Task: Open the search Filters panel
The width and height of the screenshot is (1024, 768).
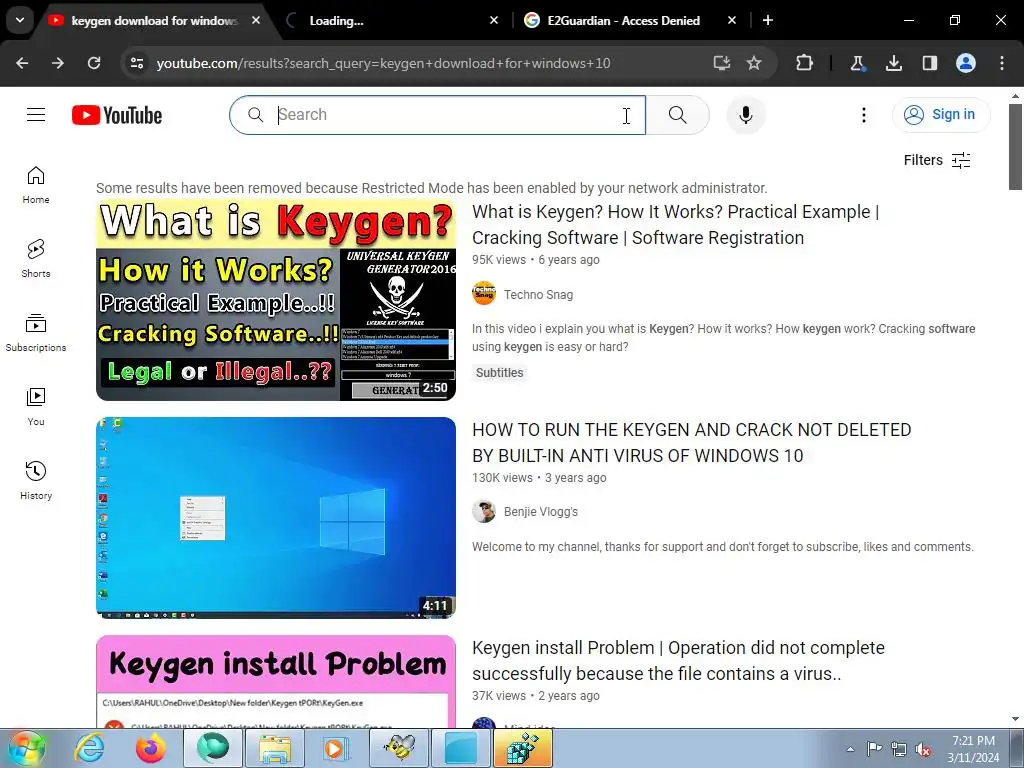Action: click(x=936, y=160)
